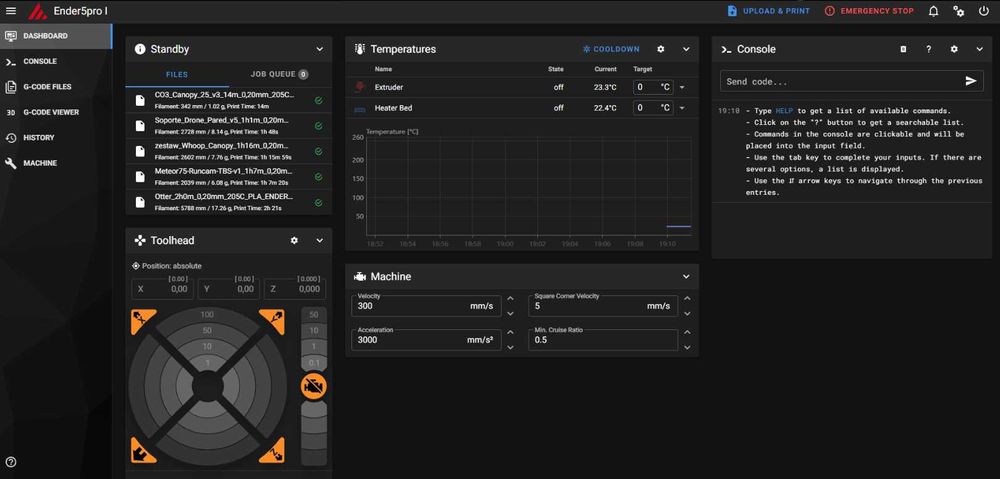The height and width of the screenshot is (479, 1000).
Task: Click the Cooldown button
Action: 610,49
